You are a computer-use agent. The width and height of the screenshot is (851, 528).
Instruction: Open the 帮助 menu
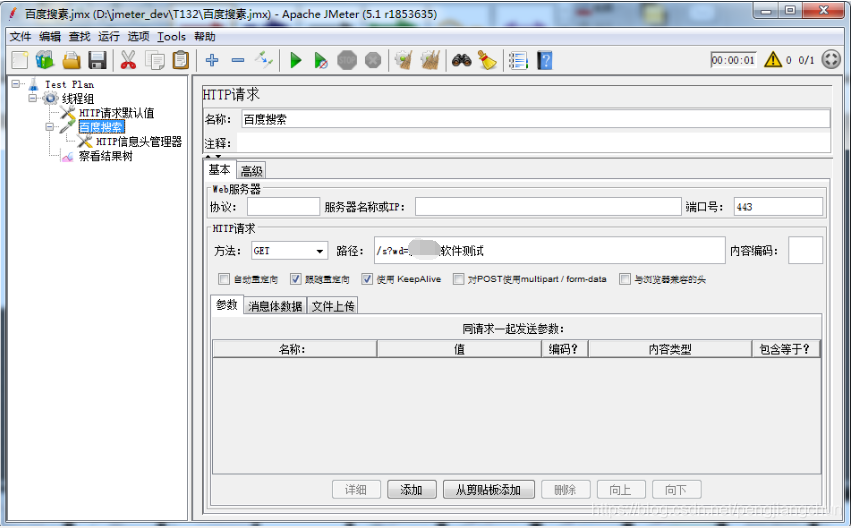(x=205, y=36)
